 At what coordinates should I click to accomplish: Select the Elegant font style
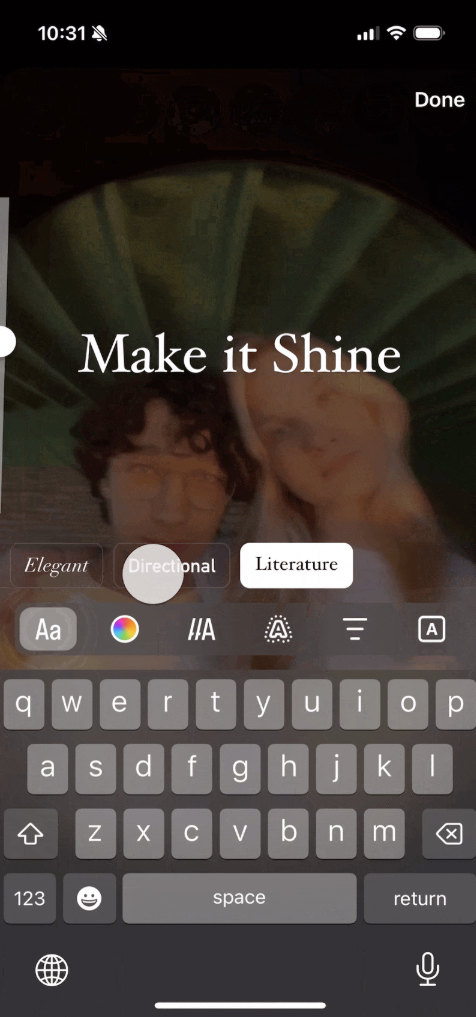(x=56, y=565)
